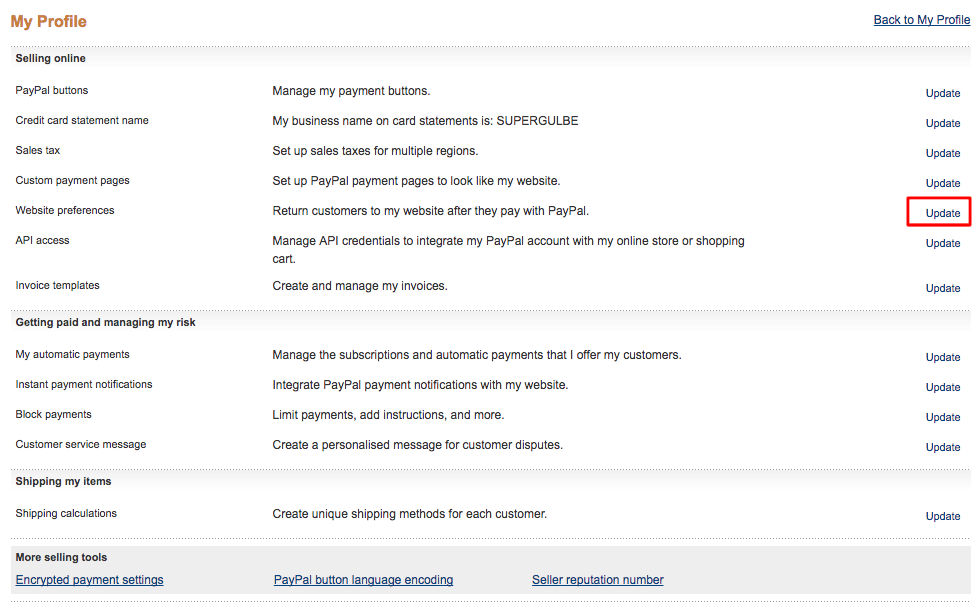Open PayPal button language encoding
The width and height of the screenshot is (977, 610).
point(363,579)
